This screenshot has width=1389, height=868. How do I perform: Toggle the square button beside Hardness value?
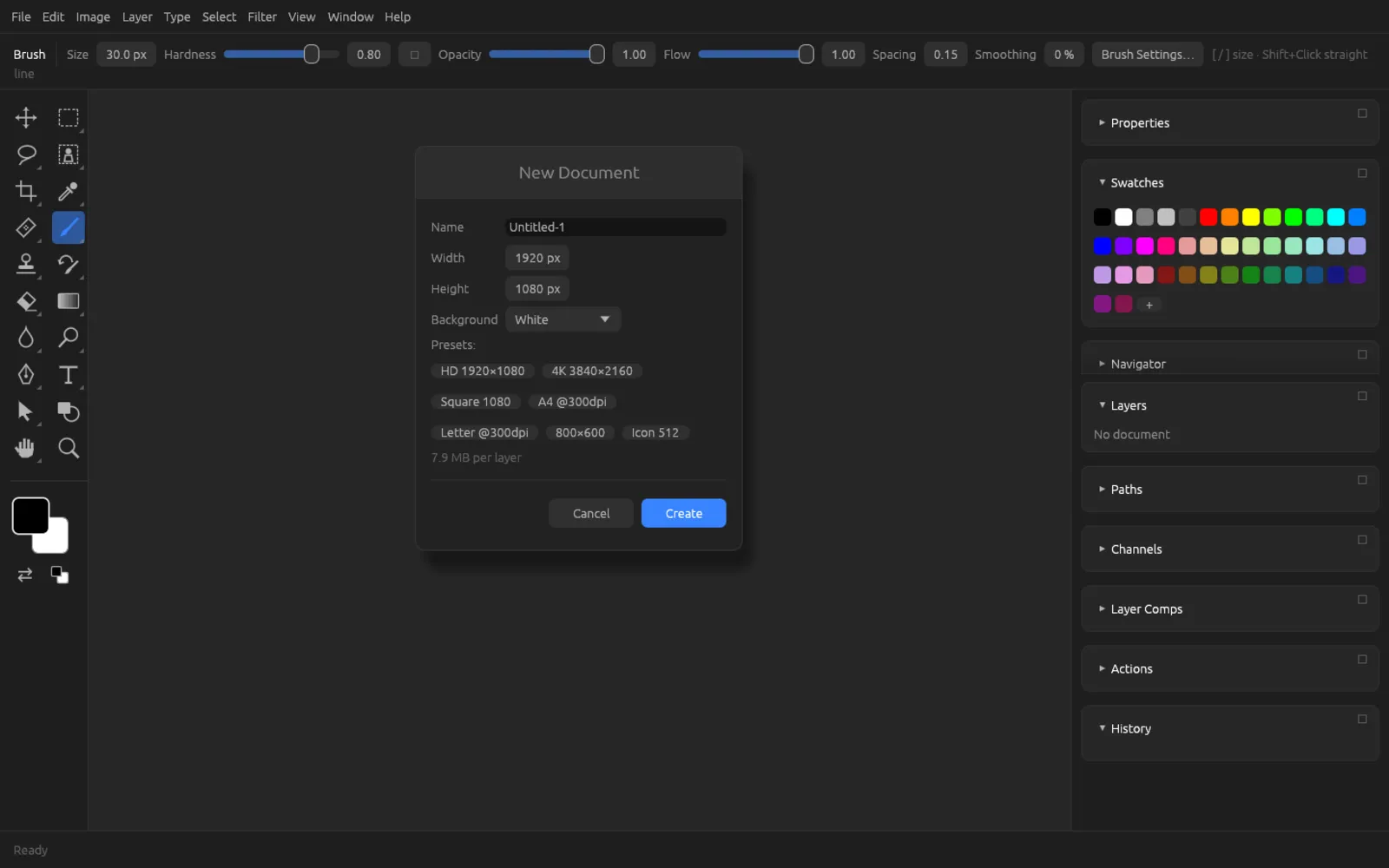pyautogui.click(x=414, y=55)
